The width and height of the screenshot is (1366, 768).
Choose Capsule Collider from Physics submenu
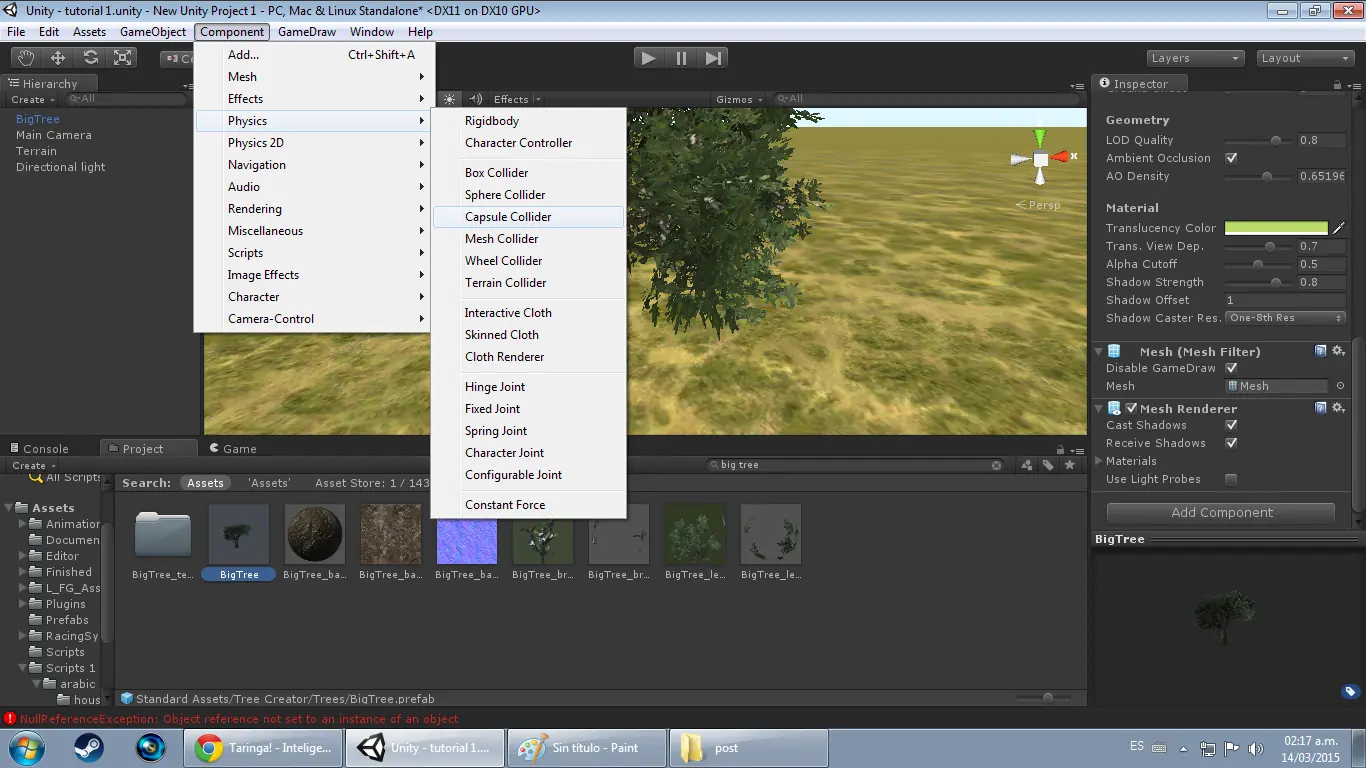528,217
